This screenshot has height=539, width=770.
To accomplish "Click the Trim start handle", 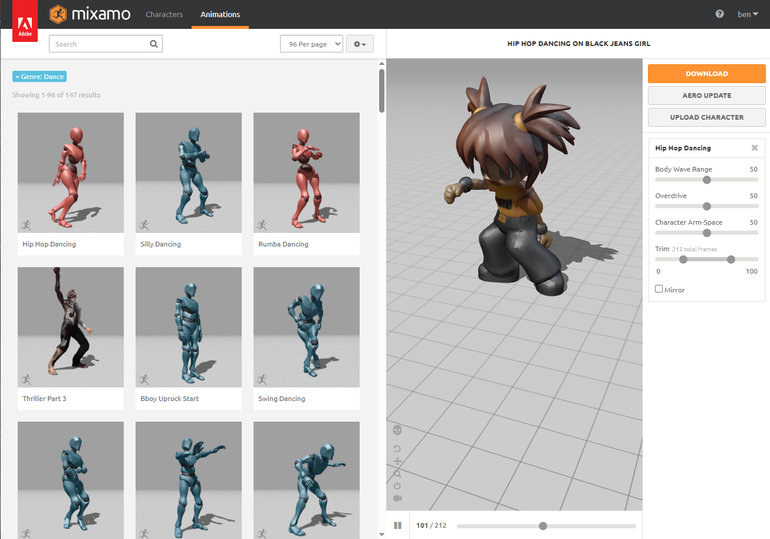I will click(683, 259).
